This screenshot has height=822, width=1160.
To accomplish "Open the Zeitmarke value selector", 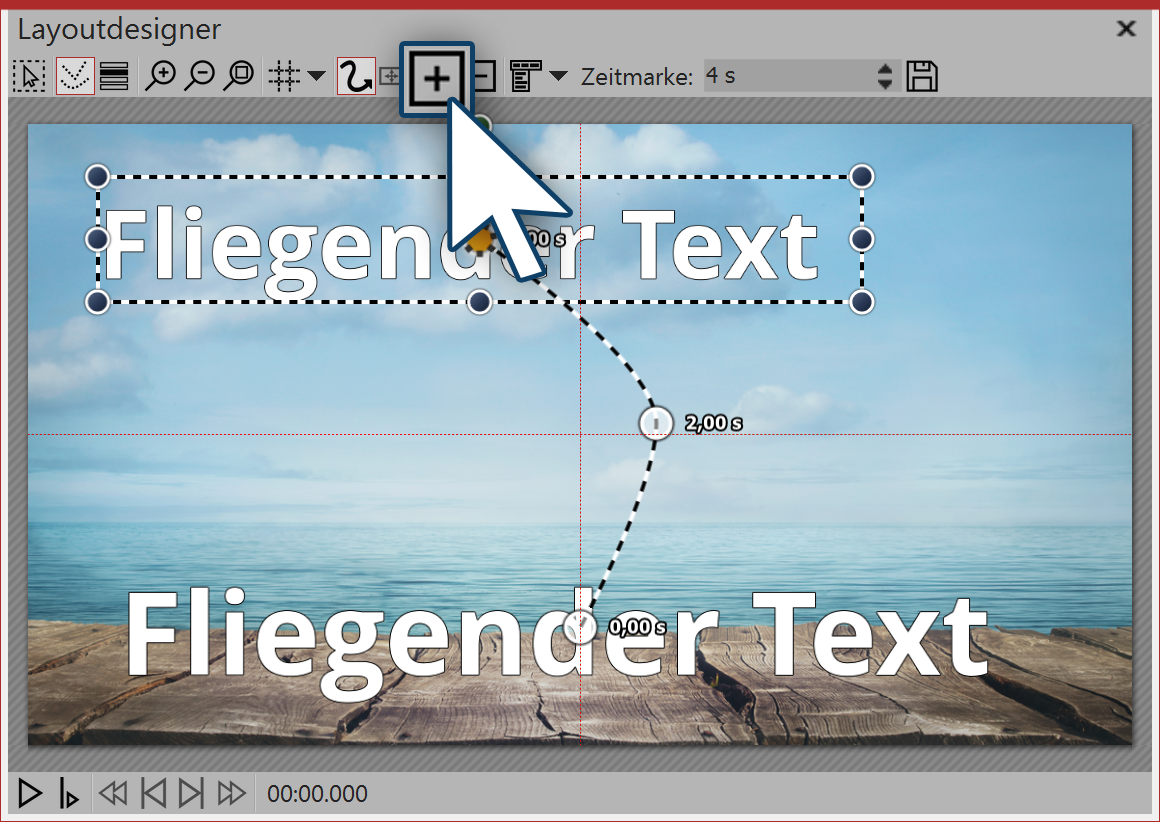I will point(790,75).
